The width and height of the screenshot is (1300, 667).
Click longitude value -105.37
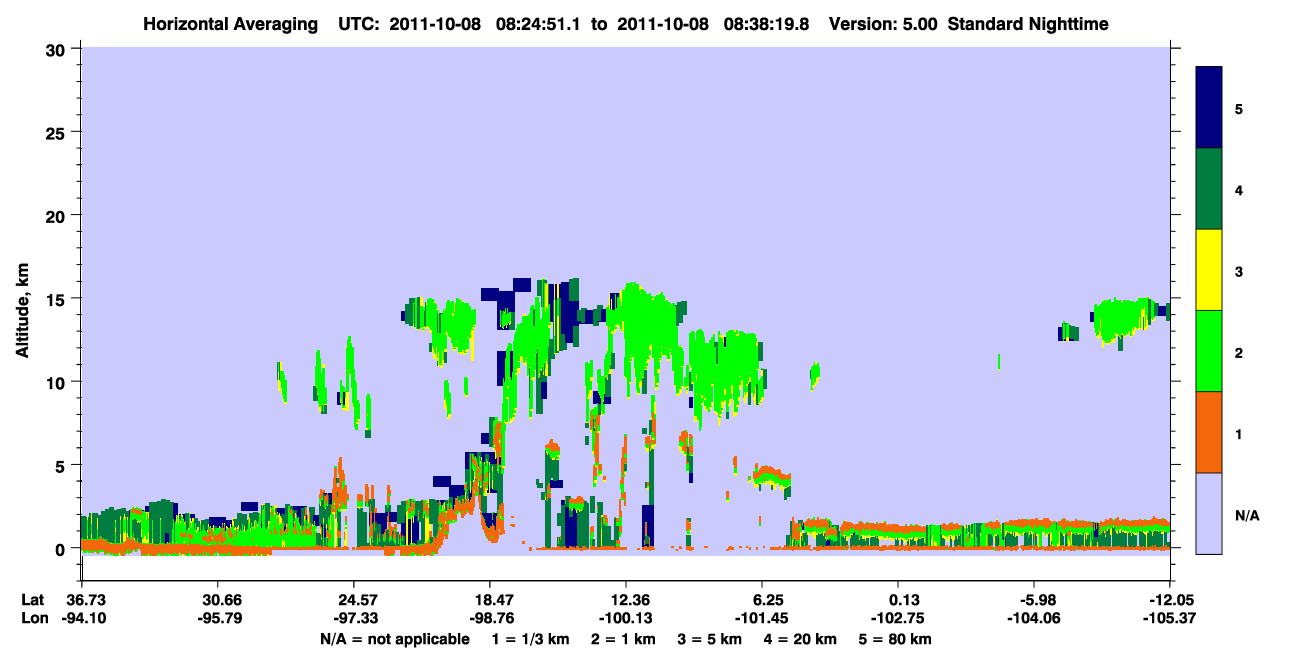pos(1169,618)
